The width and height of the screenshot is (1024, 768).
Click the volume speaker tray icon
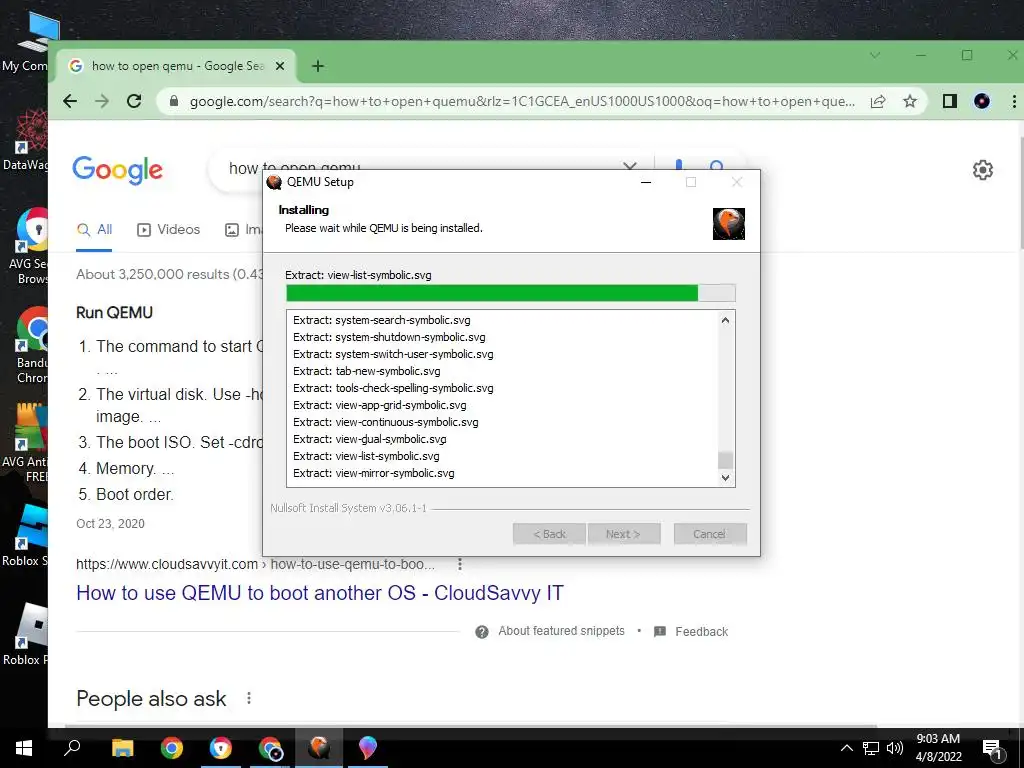(x=895, y=748)
